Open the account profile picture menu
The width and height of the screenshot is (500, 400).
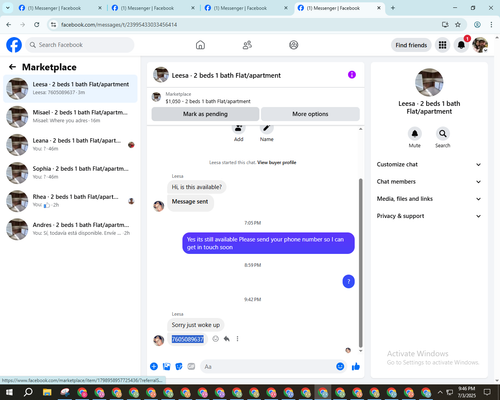click(480, 45)
